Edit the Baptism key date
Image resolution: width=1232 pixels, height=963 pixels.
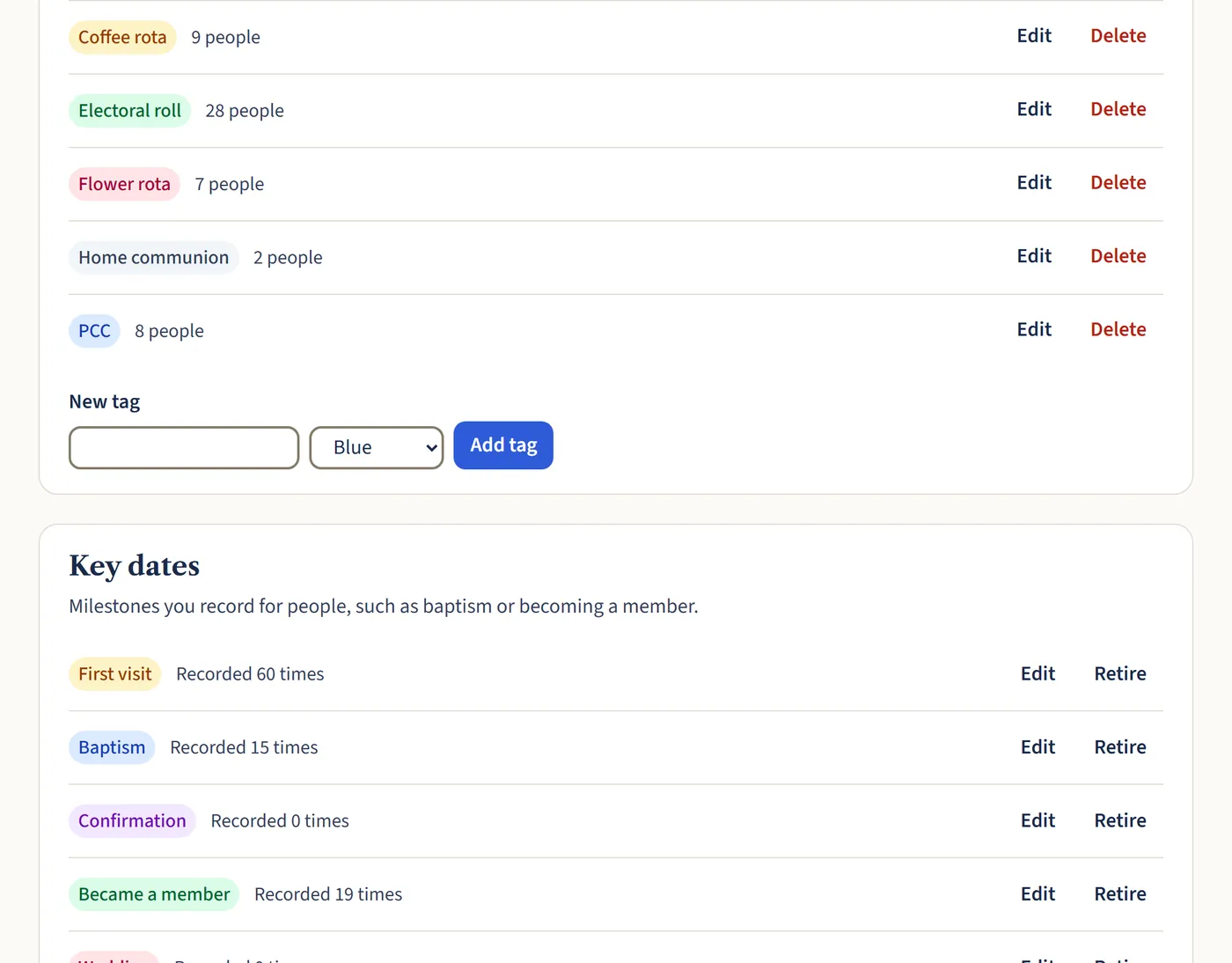[1038, 747]
